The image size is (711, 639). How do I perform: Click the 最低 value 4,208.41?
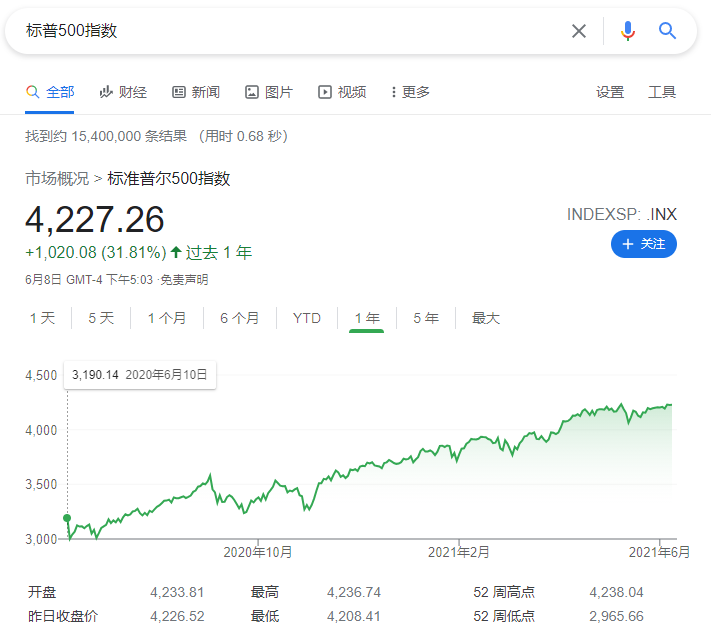[354, 616]
